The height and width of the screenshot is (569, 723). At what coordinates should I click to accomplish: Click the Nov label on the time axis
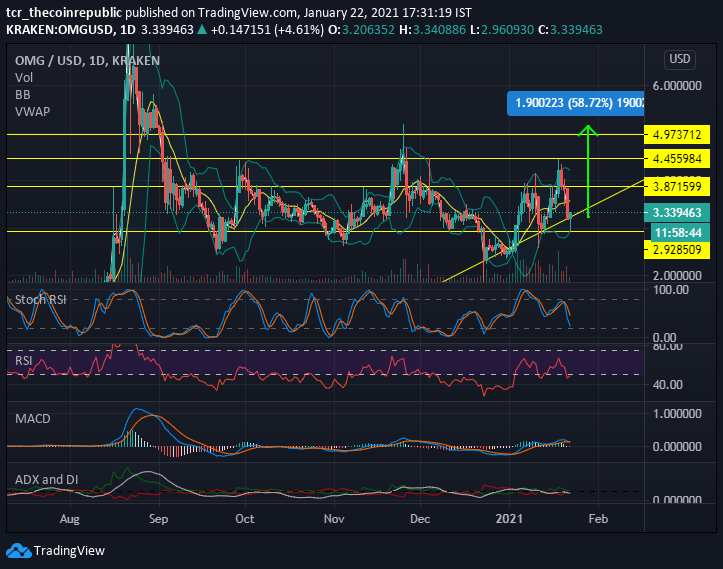click(x=334, y=519)
